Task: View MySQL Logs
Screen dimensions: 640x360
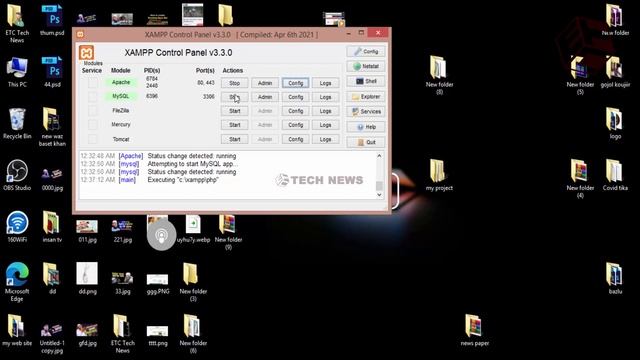Action: click(325, 97)
